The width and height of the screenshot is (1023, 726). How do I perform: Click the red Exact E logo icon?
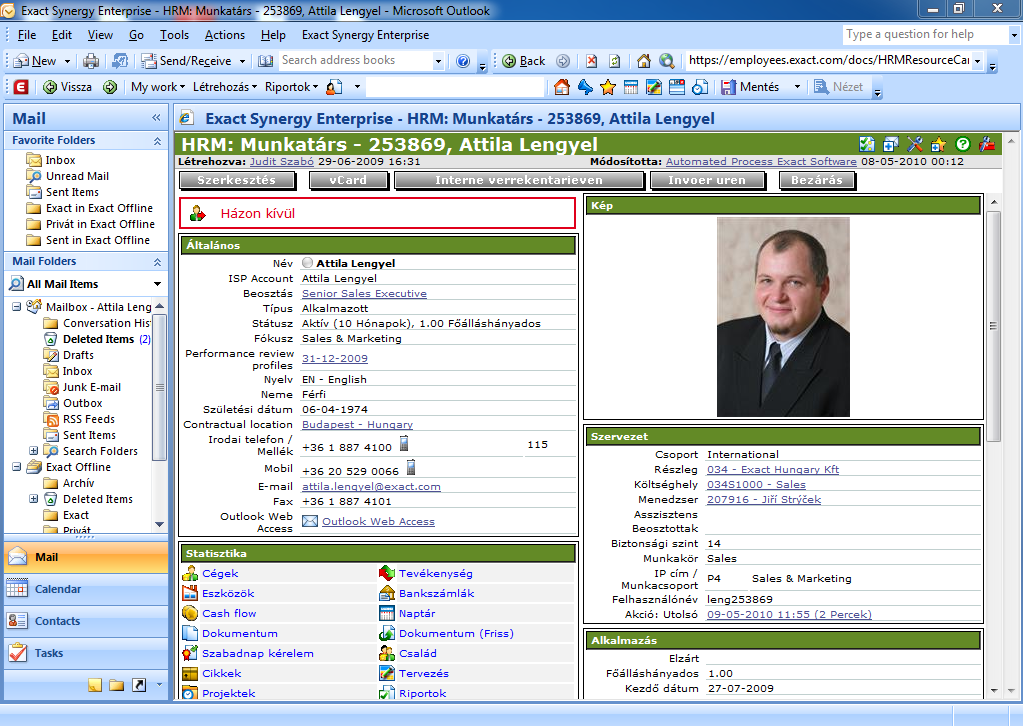[x=21, y=87]
